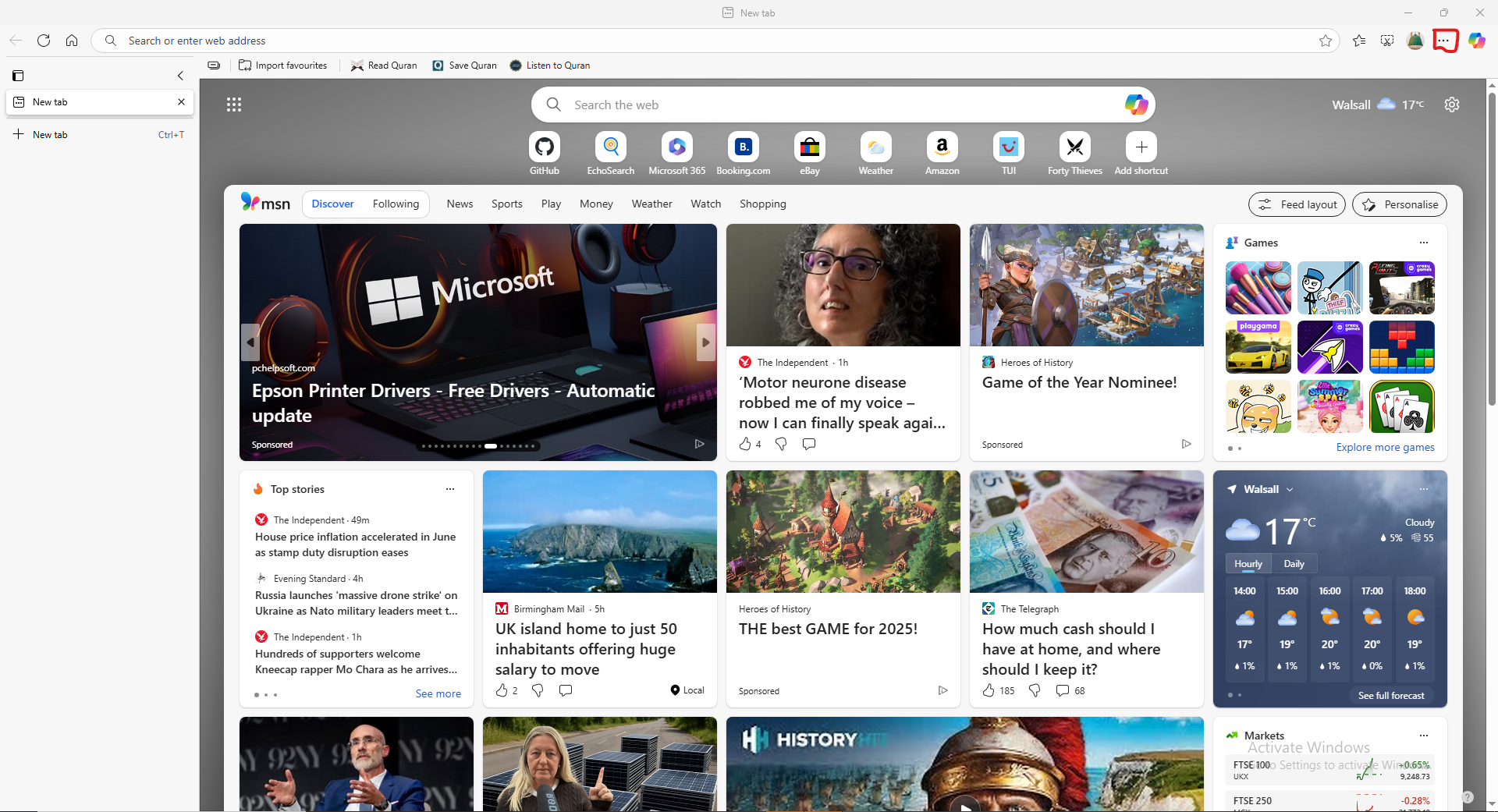Refresh the page with the reload icon
This screenshot has height=812, width=1498.
point(44,41)
